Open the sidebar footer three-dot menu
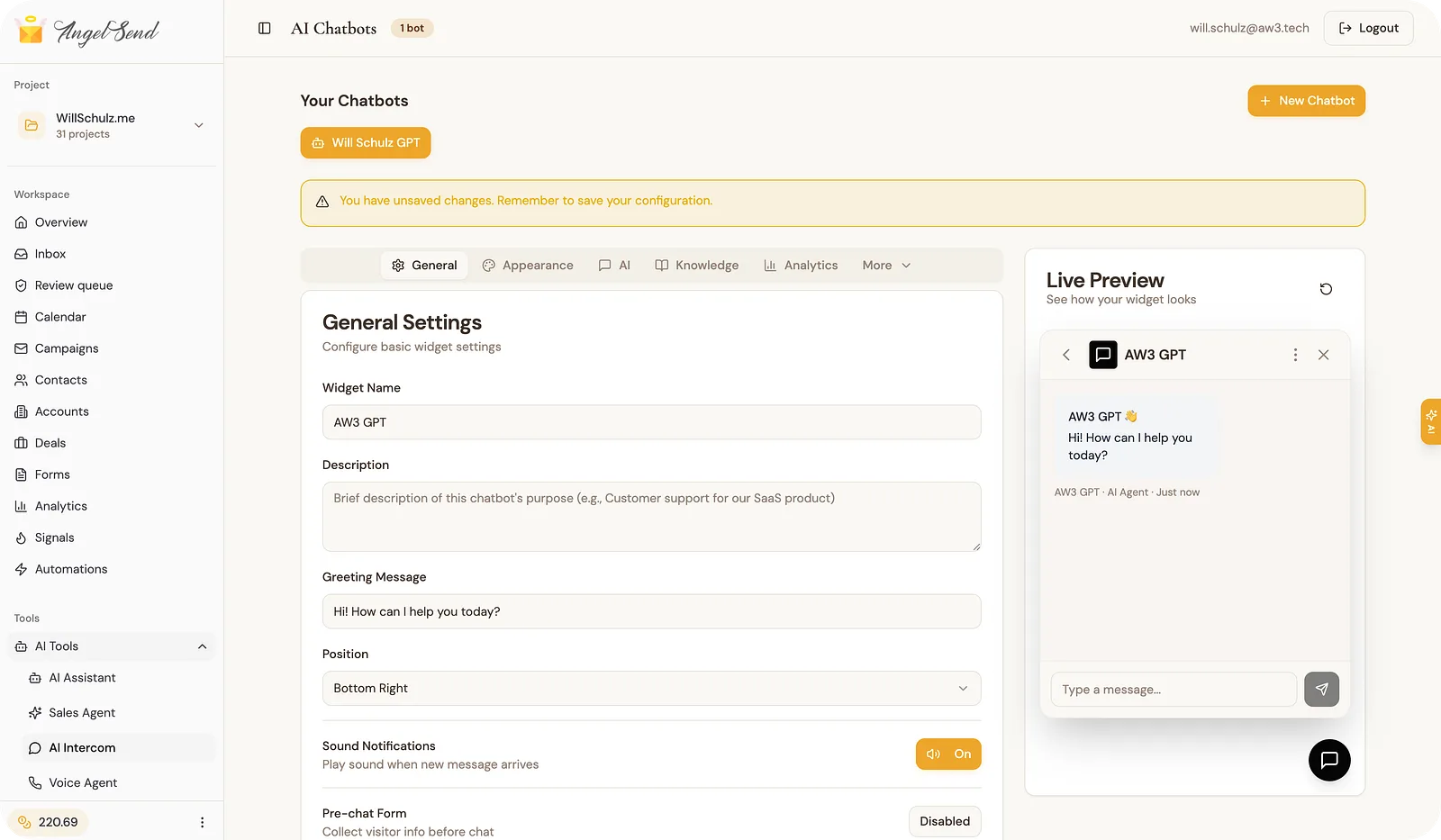This screenshot has width=1441, height=840. [202, 822]
